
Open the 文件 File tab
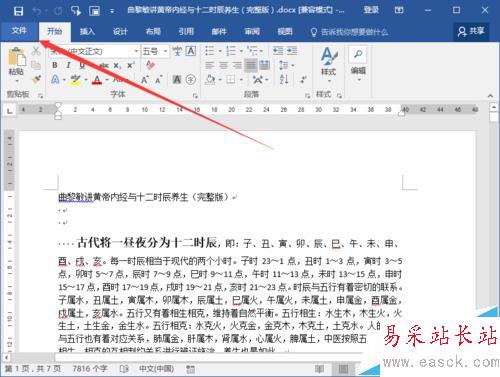(x=19, y=31)
